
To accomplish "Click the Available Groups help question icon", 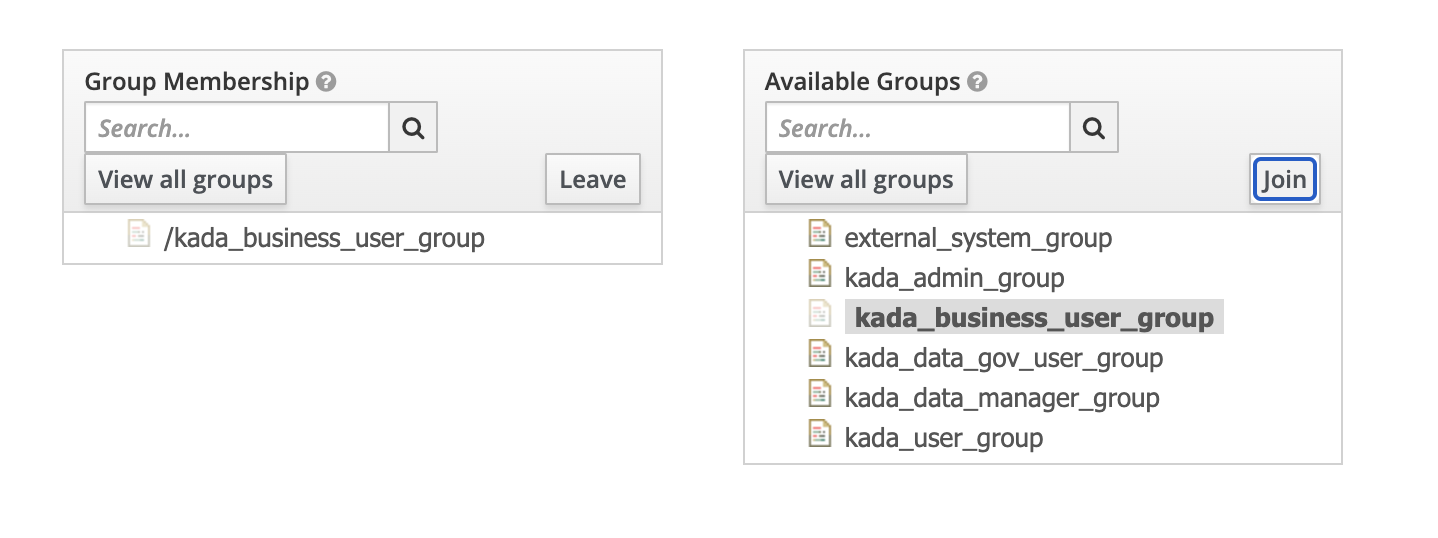I will [977, 82].
